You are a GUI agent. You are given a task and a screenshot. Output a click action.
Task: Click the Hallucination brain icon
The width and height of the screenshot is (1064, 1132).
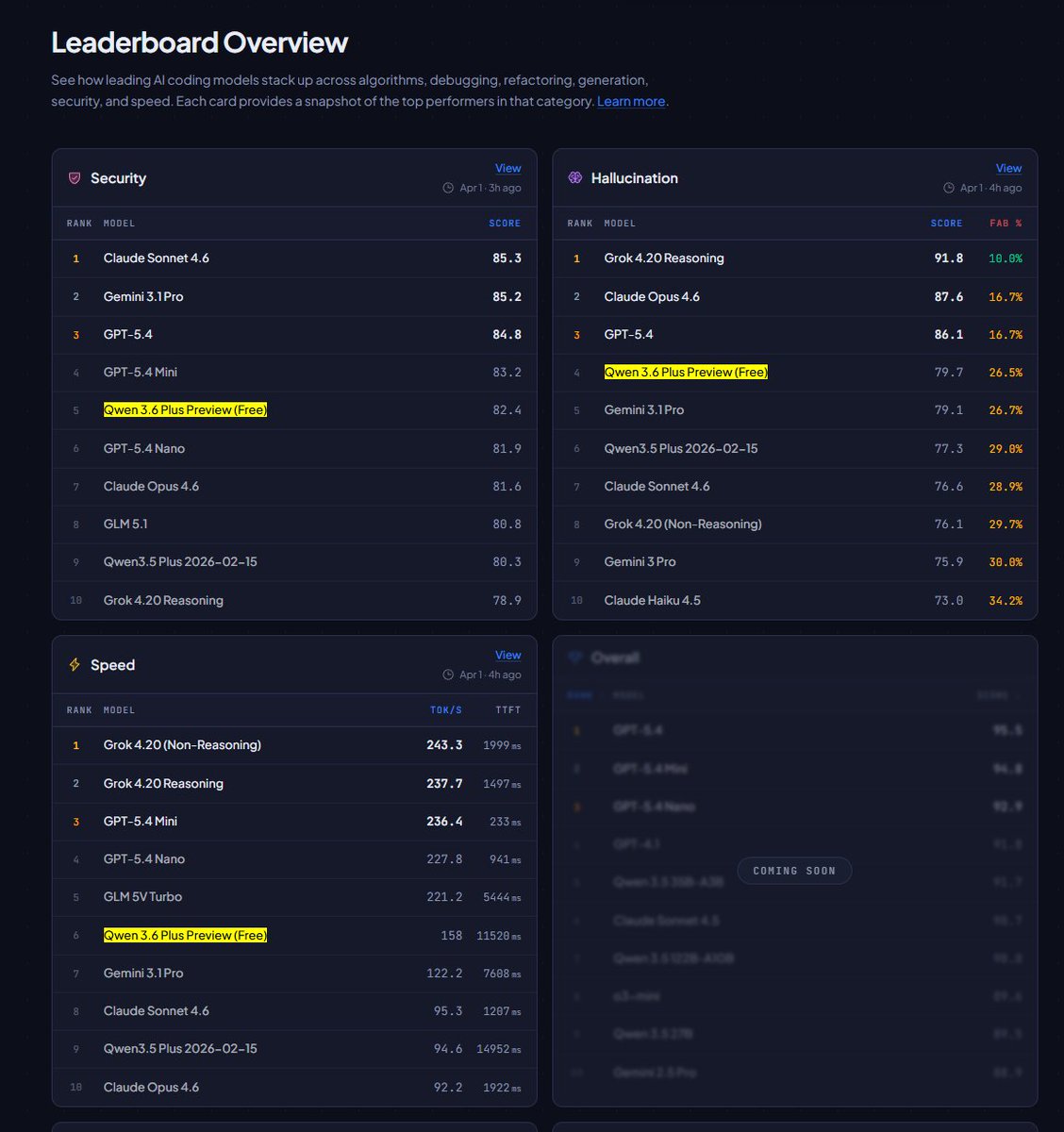(575, 177)
